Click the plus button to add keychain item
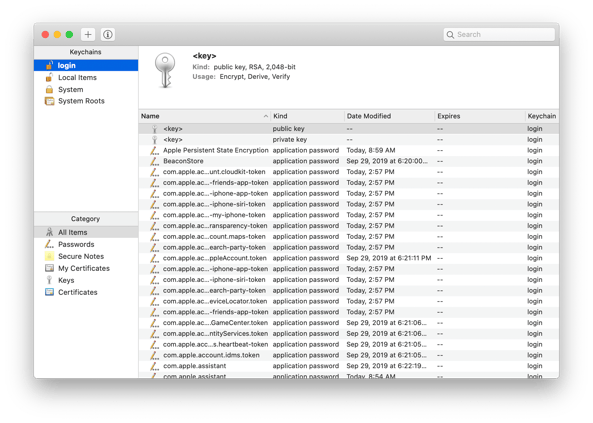Screen dimensions: 593x423 [88, 34]
